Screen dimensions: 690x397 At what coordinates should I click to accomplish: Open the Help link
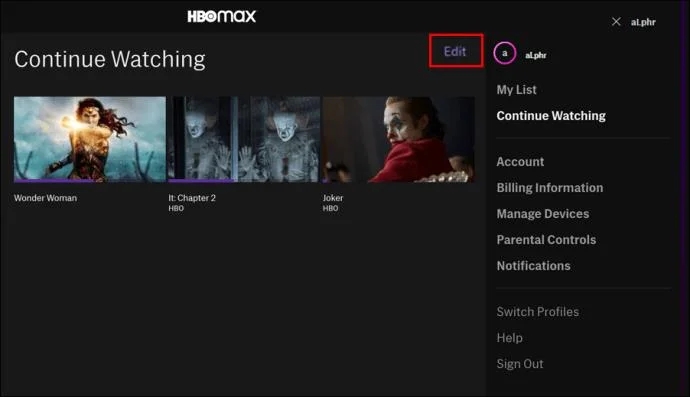pos(510,338)
